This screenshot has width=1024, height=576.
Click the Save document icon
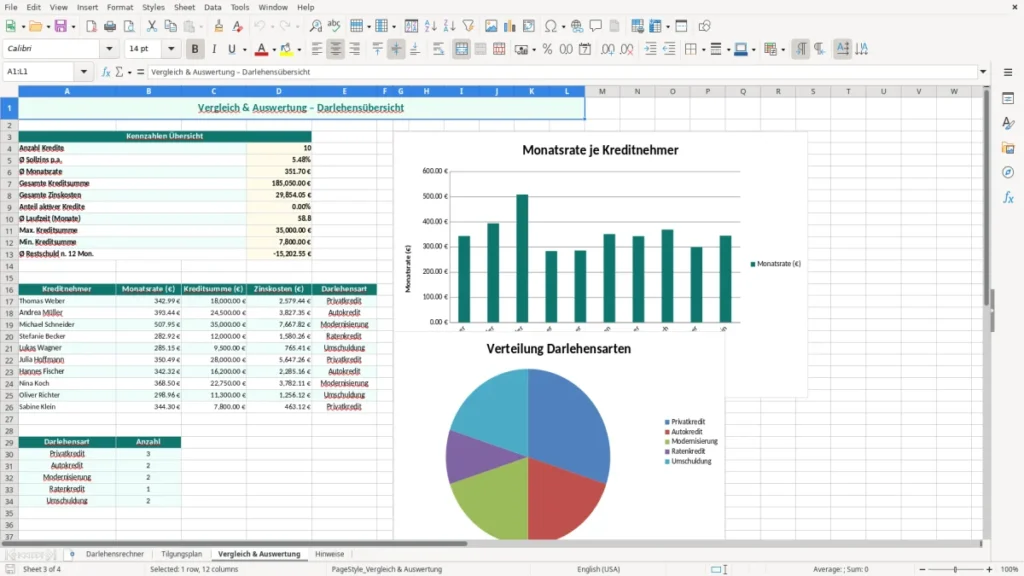[60, 26]
